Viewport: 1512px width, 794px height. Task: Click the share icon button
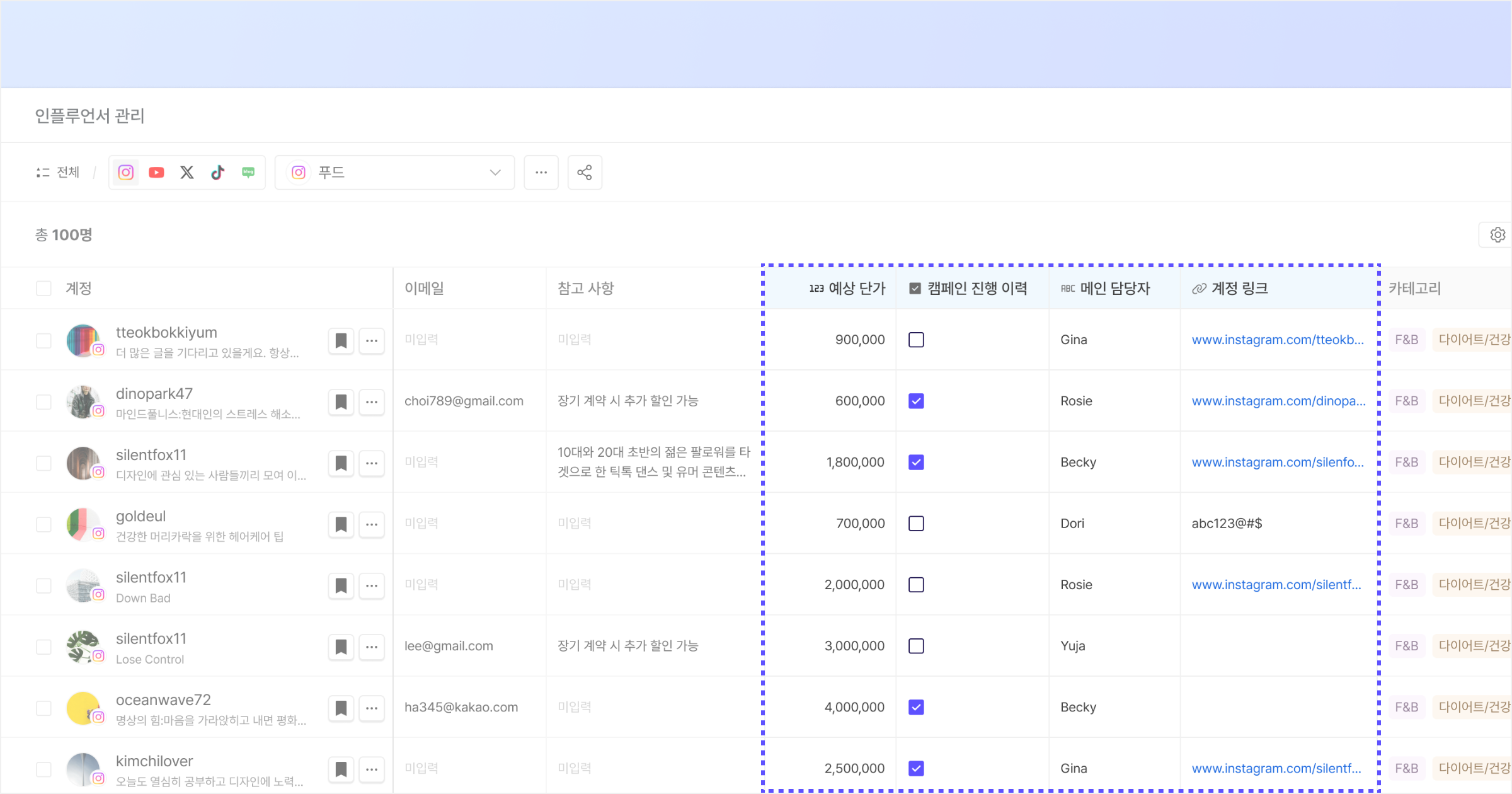pos(585,173)
